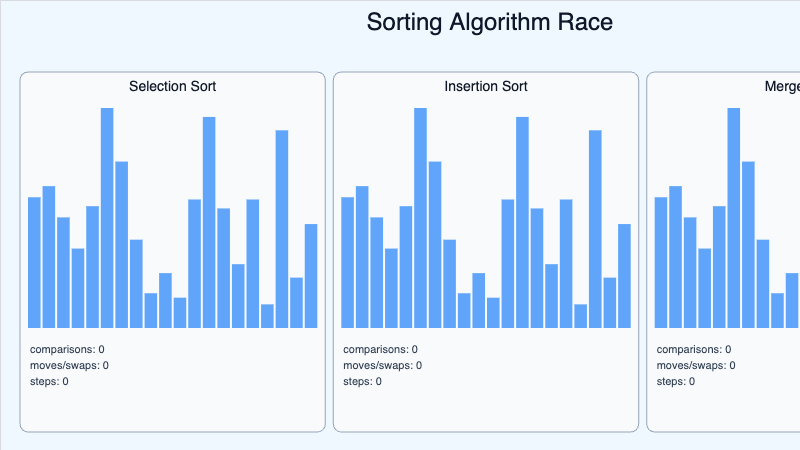Click the shortest bar in Selection Sort chart

pos(267,316)
